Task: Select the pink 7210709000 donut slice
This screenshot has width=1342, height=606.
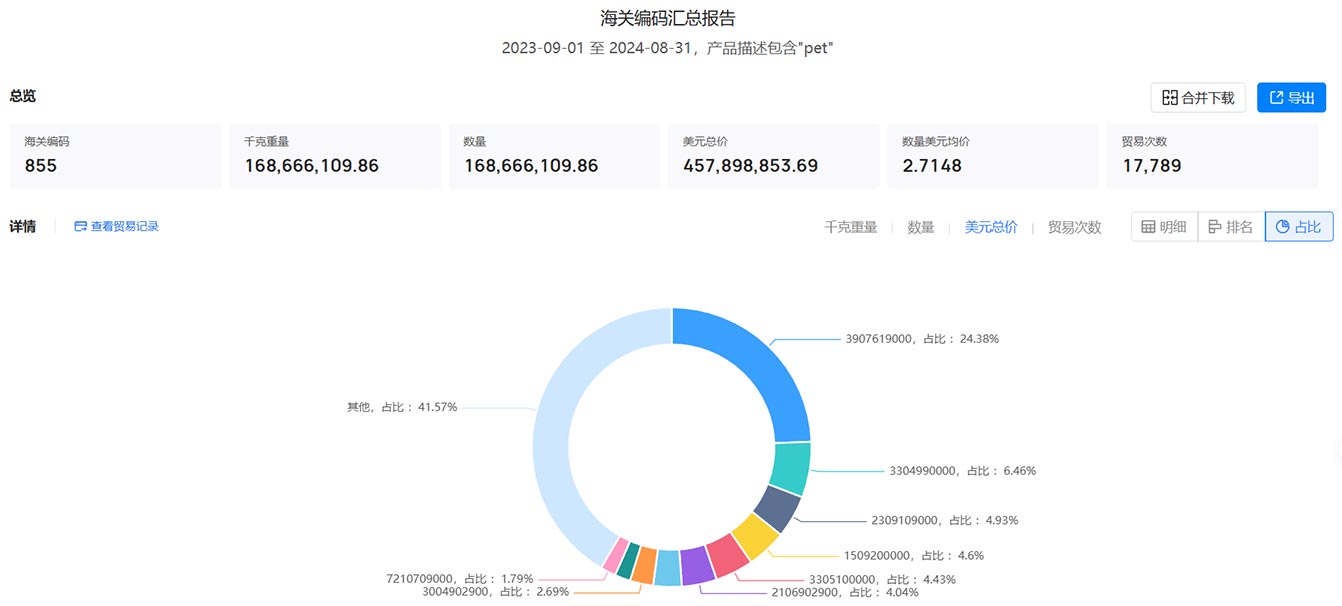Action: [615, 554]
